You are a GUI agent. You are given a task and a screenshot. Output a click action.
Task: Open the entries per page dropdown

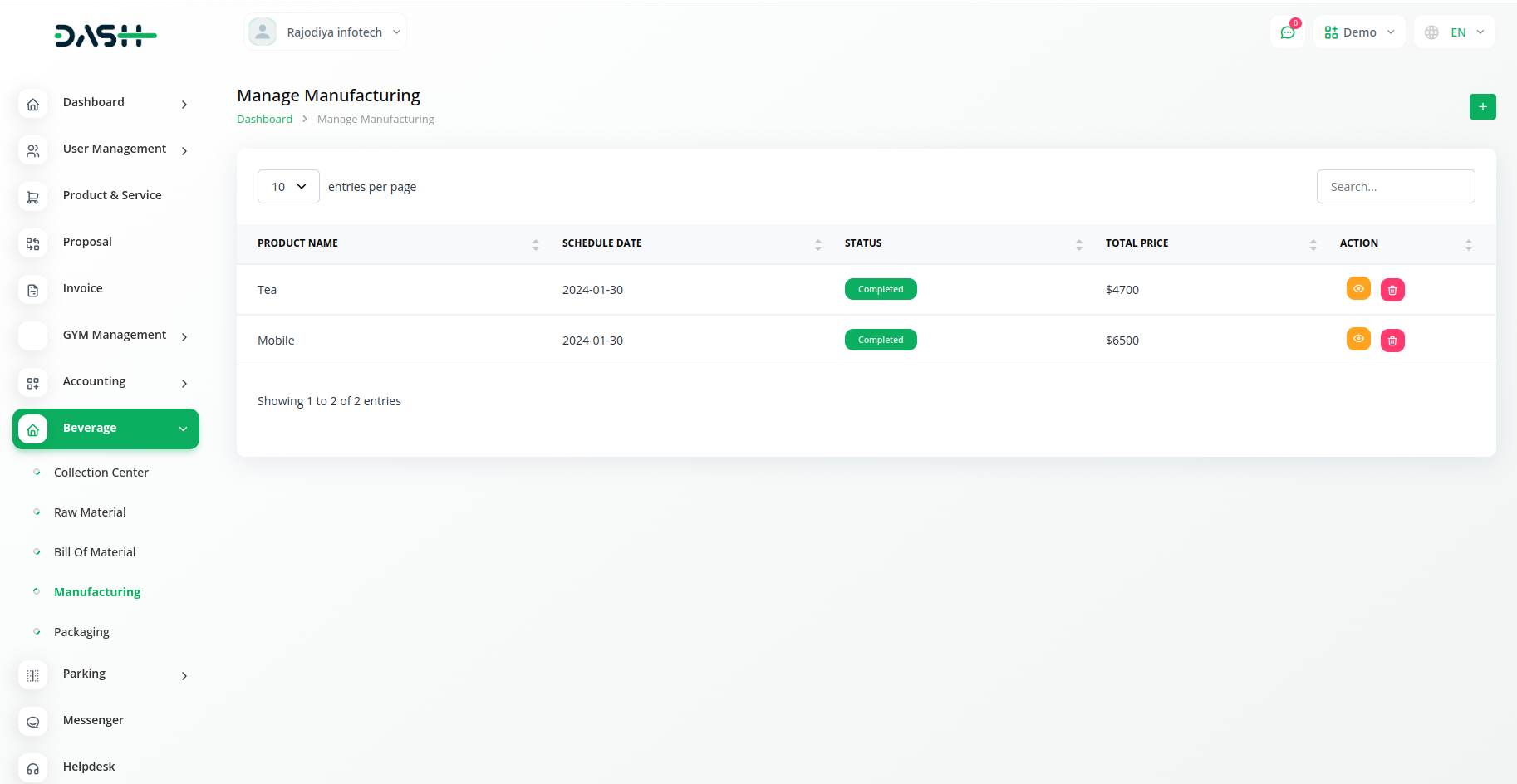click(x=288, y=187)
